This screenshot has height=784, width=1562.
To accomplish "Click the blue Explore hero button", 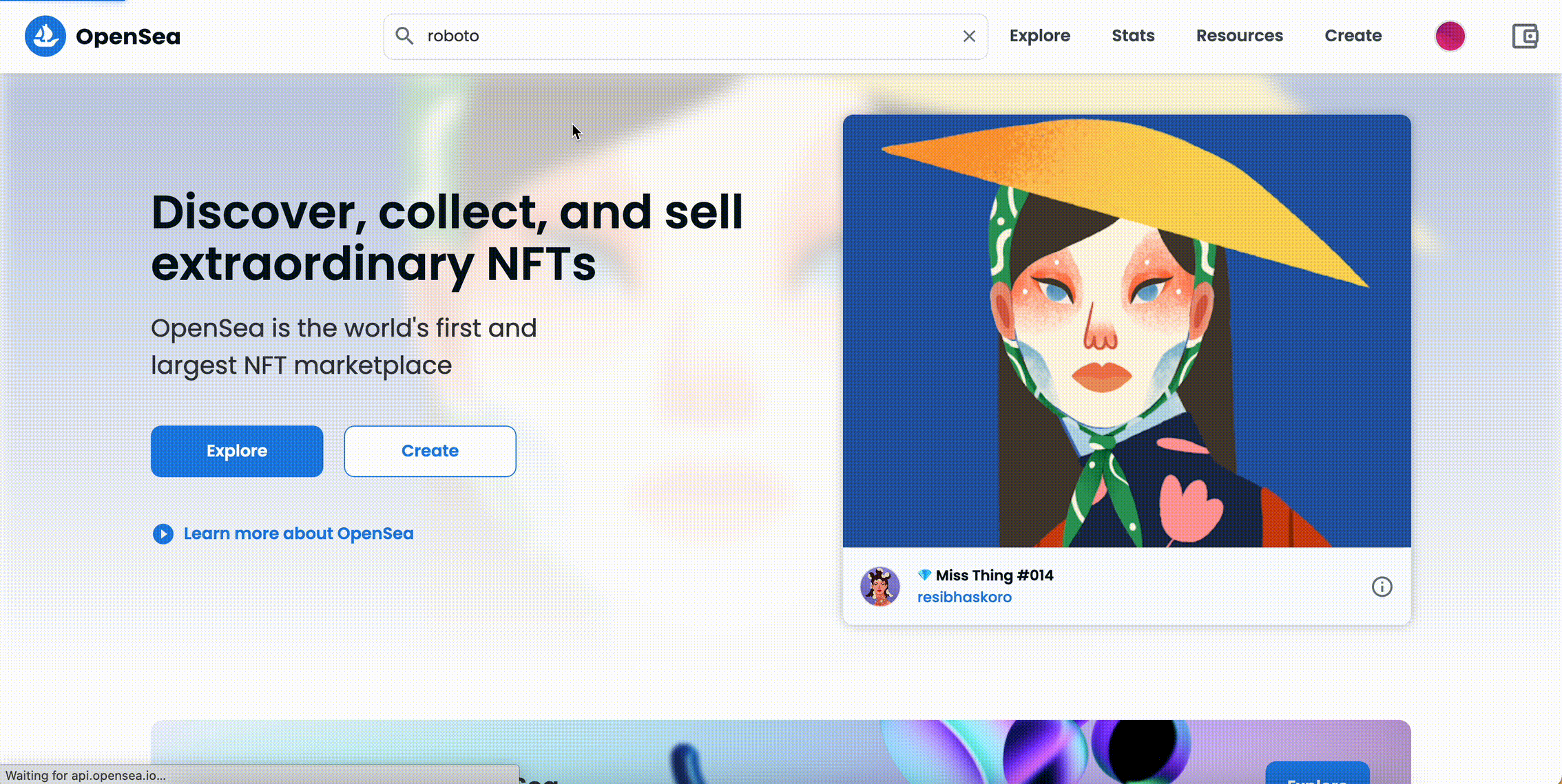I will tap(237, 451).
